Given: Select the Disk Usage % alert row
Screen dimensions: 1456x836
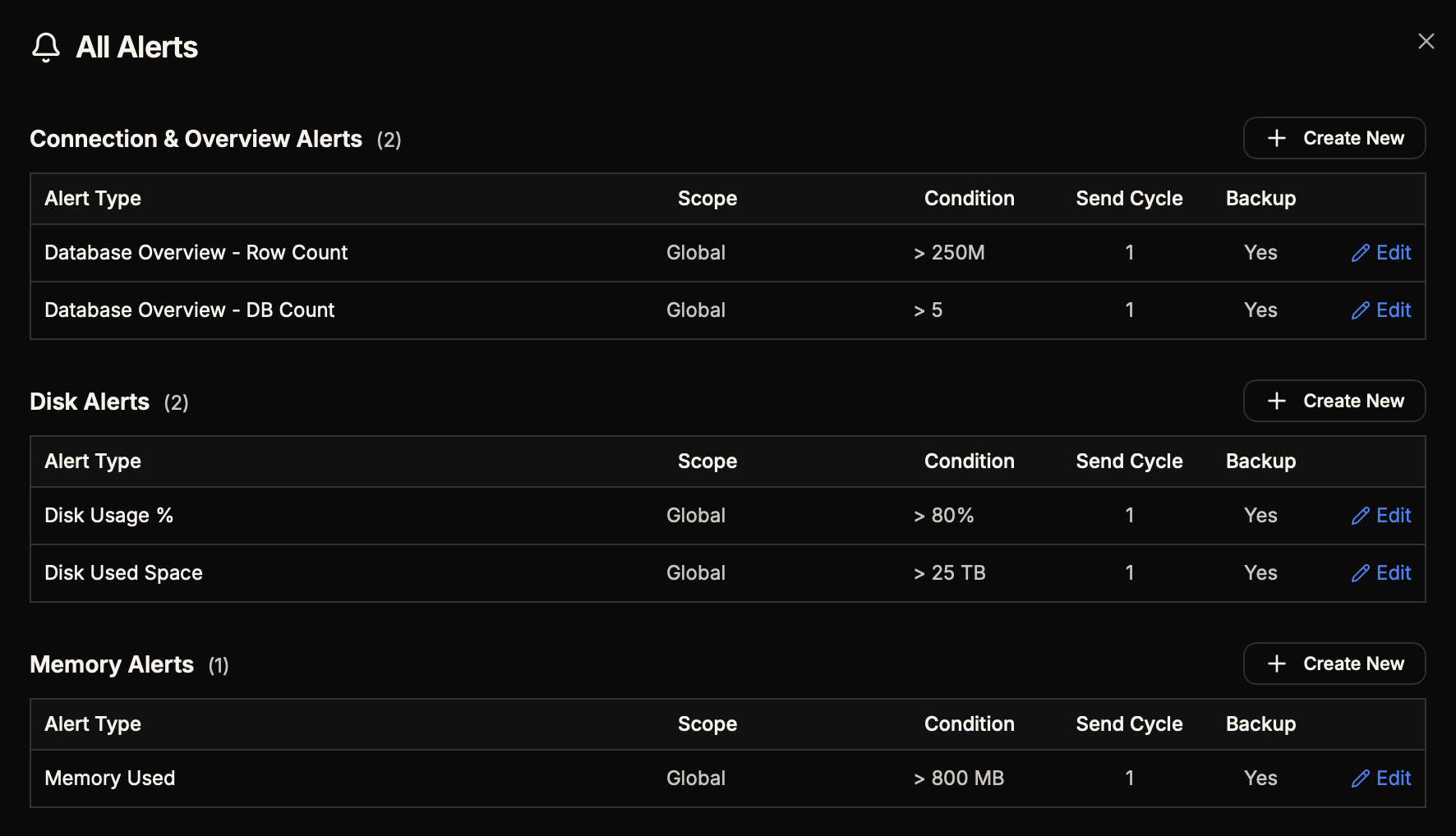Looking at the screenshot, I should point(108,516).
